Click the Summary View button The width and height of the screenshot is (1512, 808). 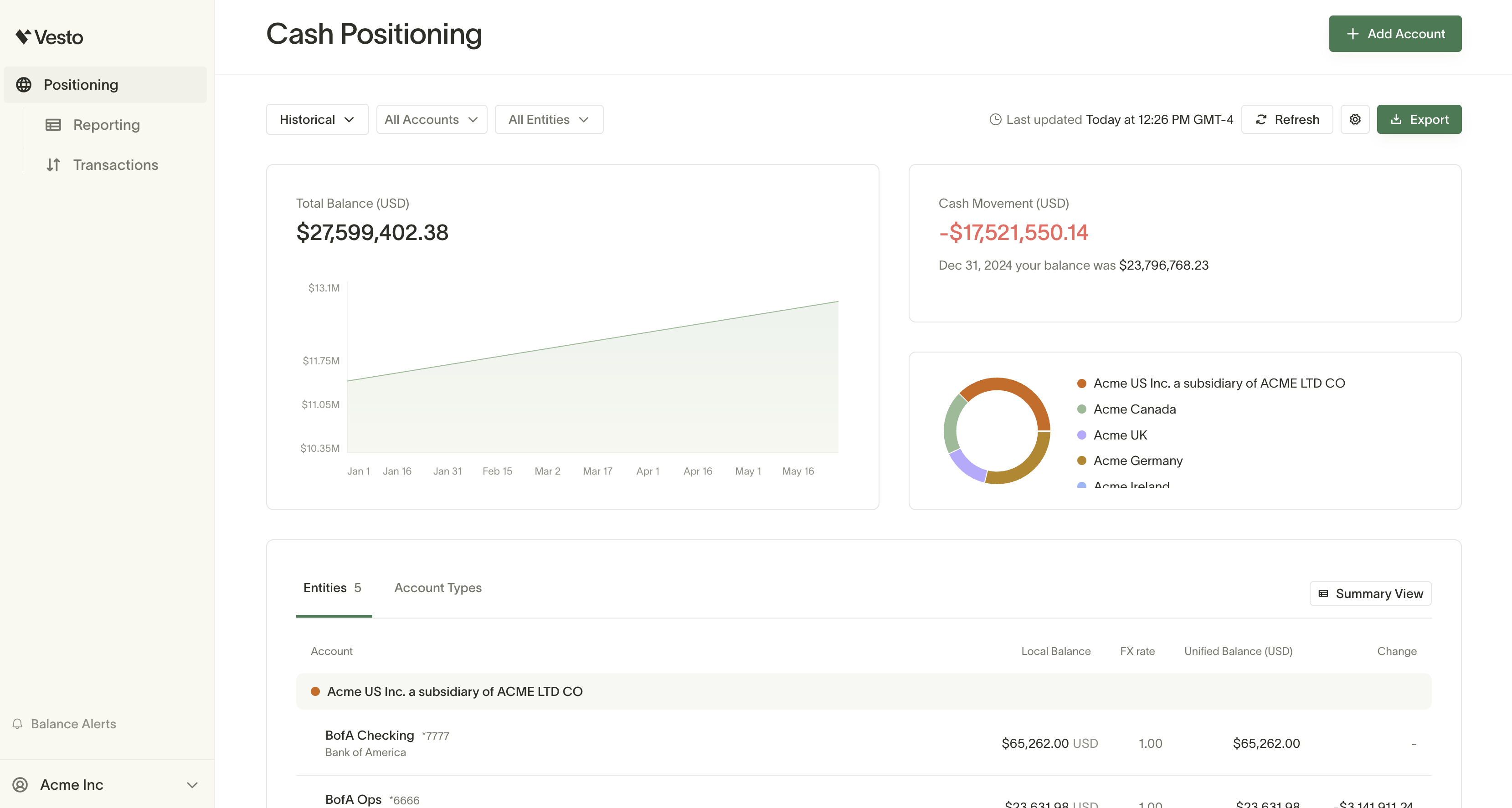pos(1370,593)
